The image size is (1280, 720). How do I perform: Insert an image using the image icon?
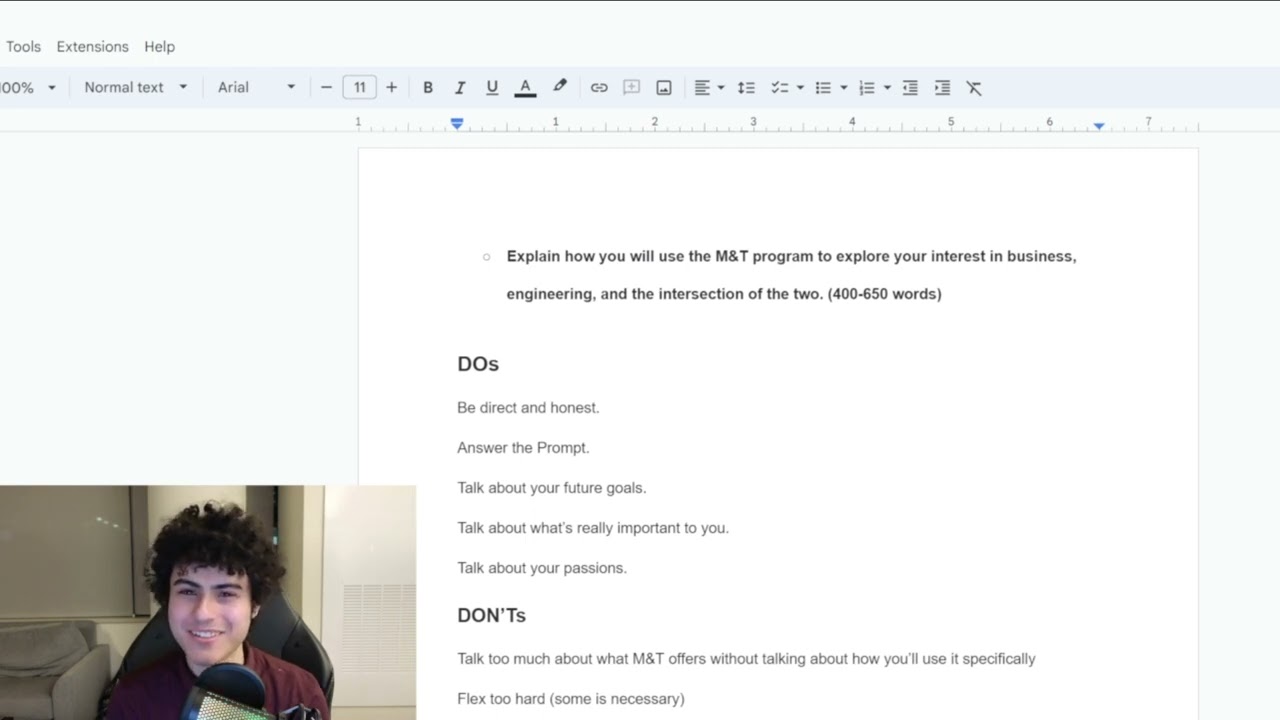pyautogui.click(x=664, y=88)
